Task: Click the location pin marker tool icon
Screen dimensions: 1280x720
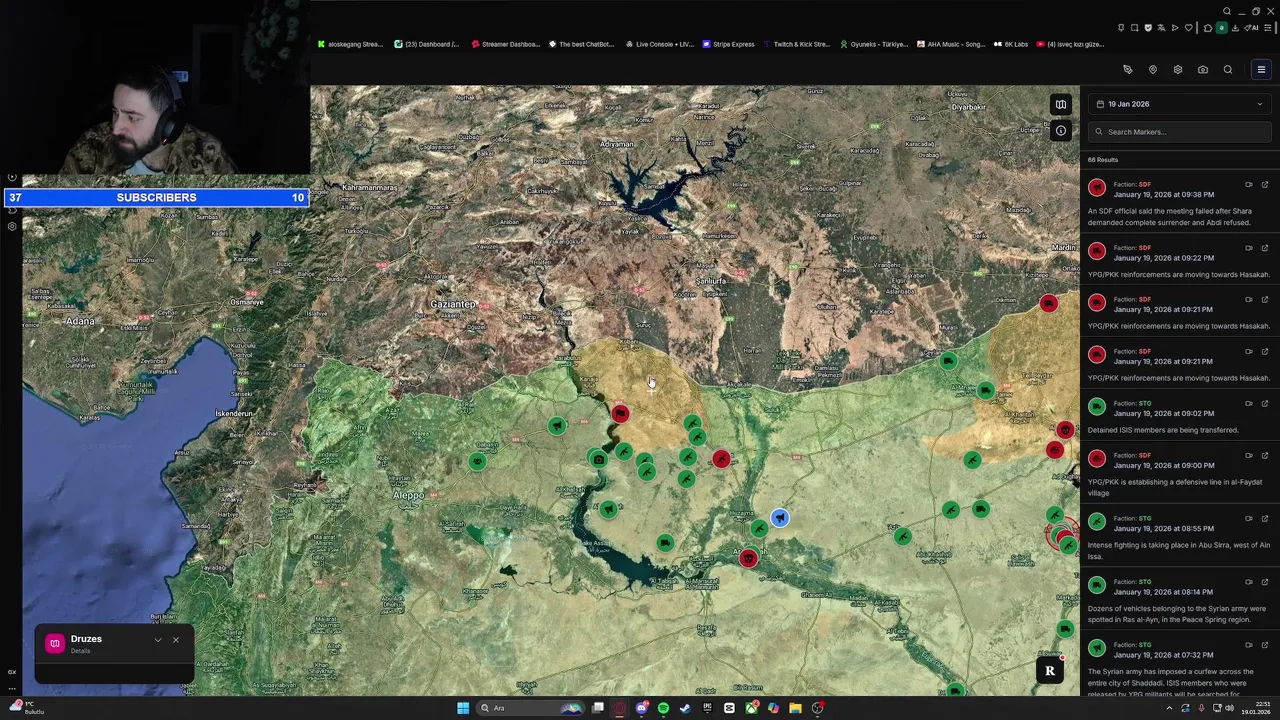Action: 1152,70
